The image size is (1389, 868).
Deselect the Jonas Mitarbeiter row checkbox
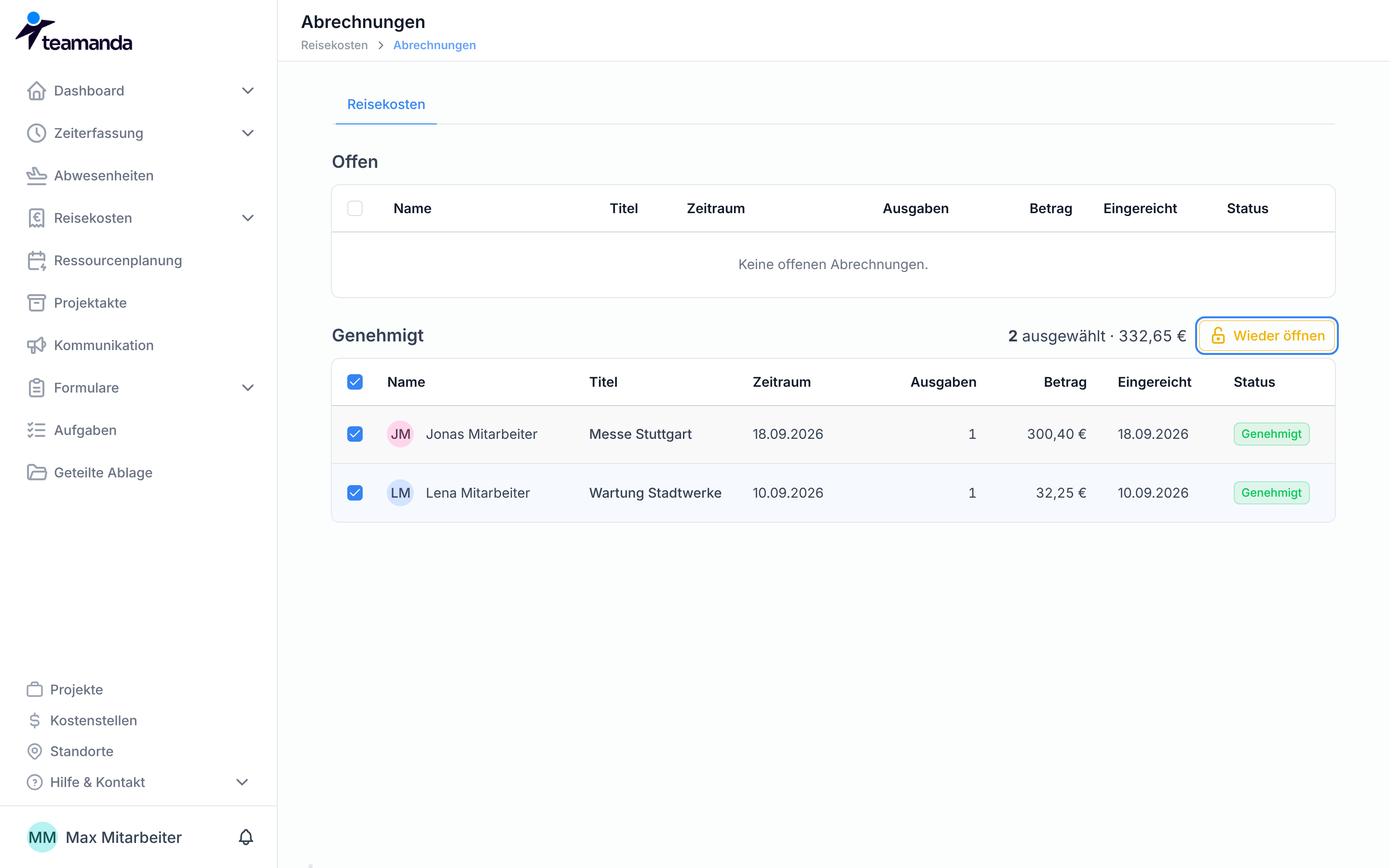coord(354,434)
